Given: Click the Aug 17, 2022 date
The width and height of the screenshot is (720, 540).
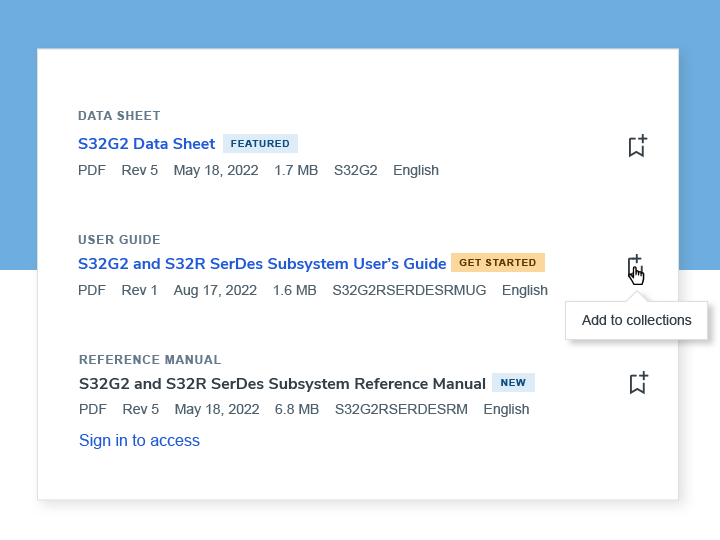Looking at the screenshot, I should (215, 291).
